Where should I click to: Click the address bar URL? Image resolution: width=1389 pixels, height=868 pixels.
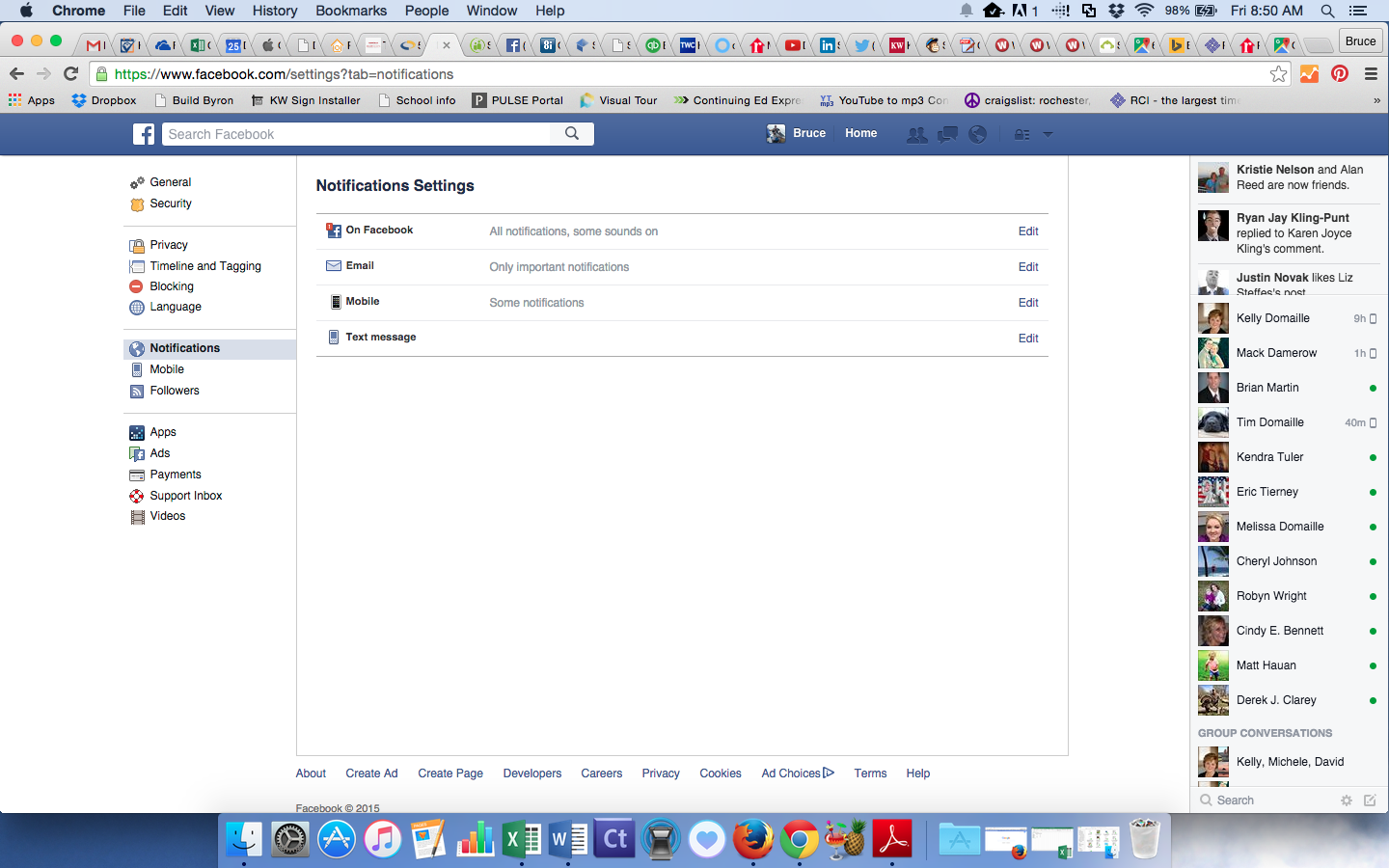[x=284, y=74]
